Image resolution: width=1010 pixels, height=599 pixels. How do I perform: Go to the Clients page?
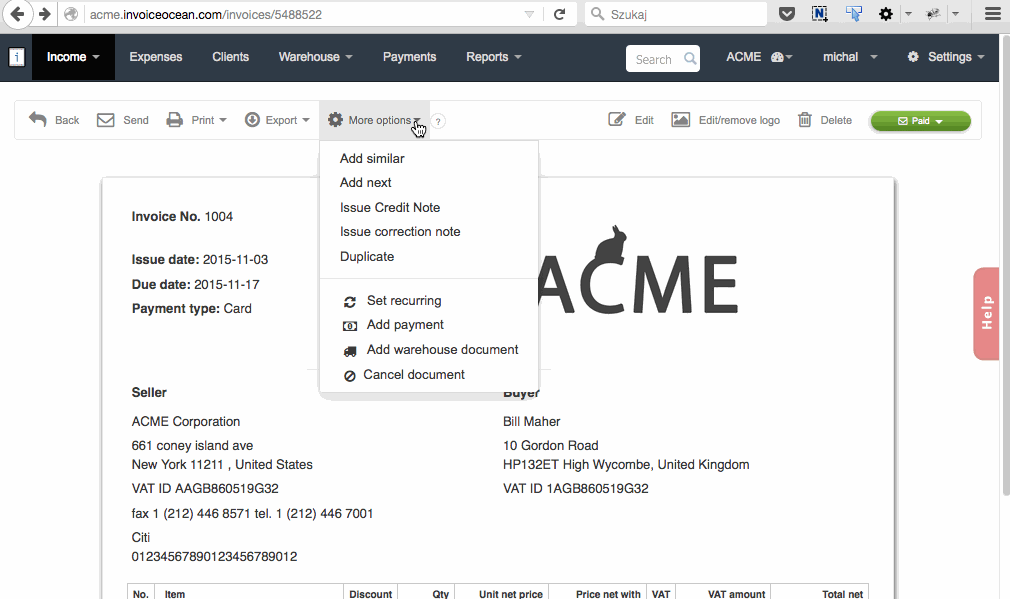click(x=230, y=57)
